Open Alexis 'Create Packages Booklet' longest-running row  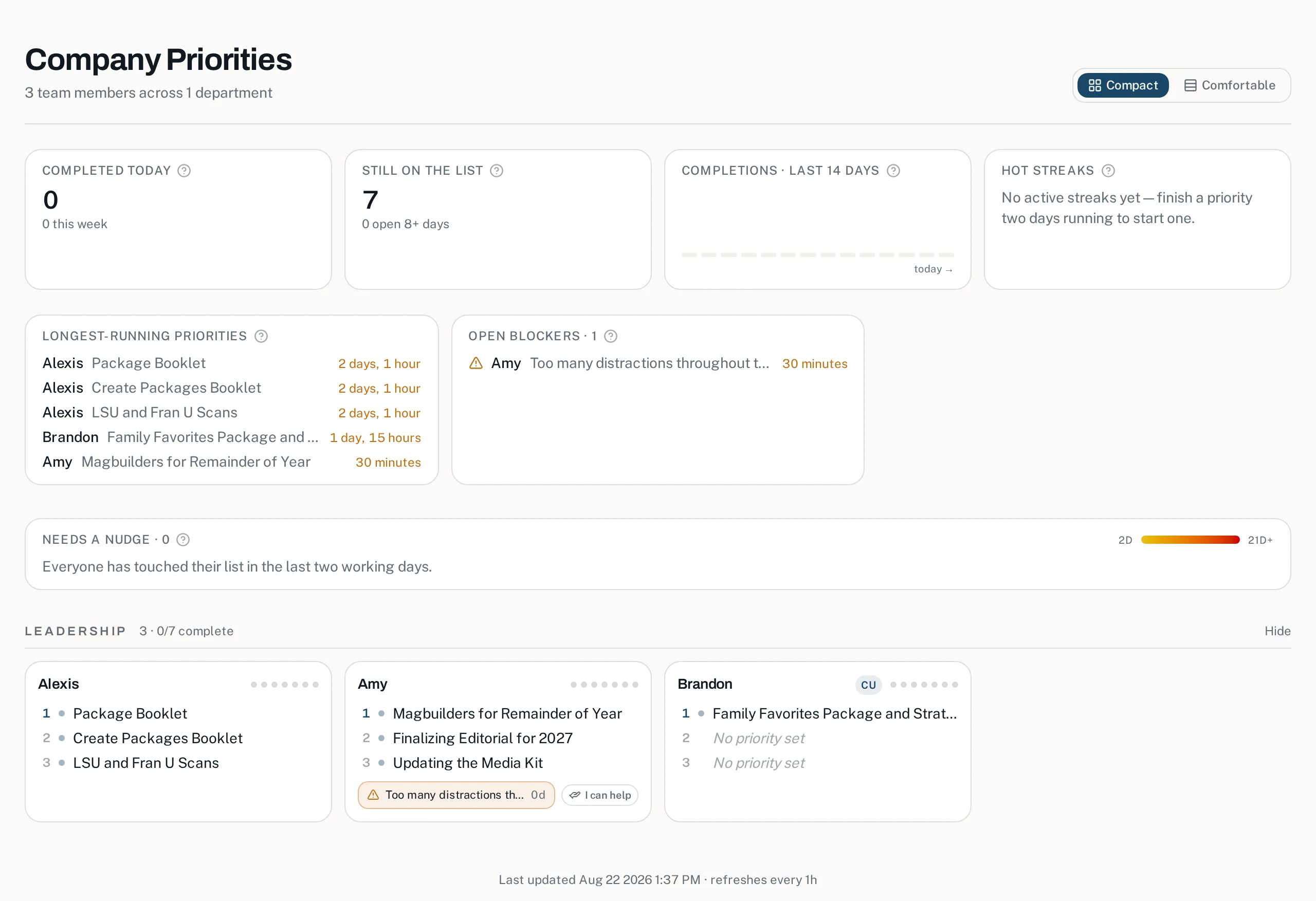point(232,388)
